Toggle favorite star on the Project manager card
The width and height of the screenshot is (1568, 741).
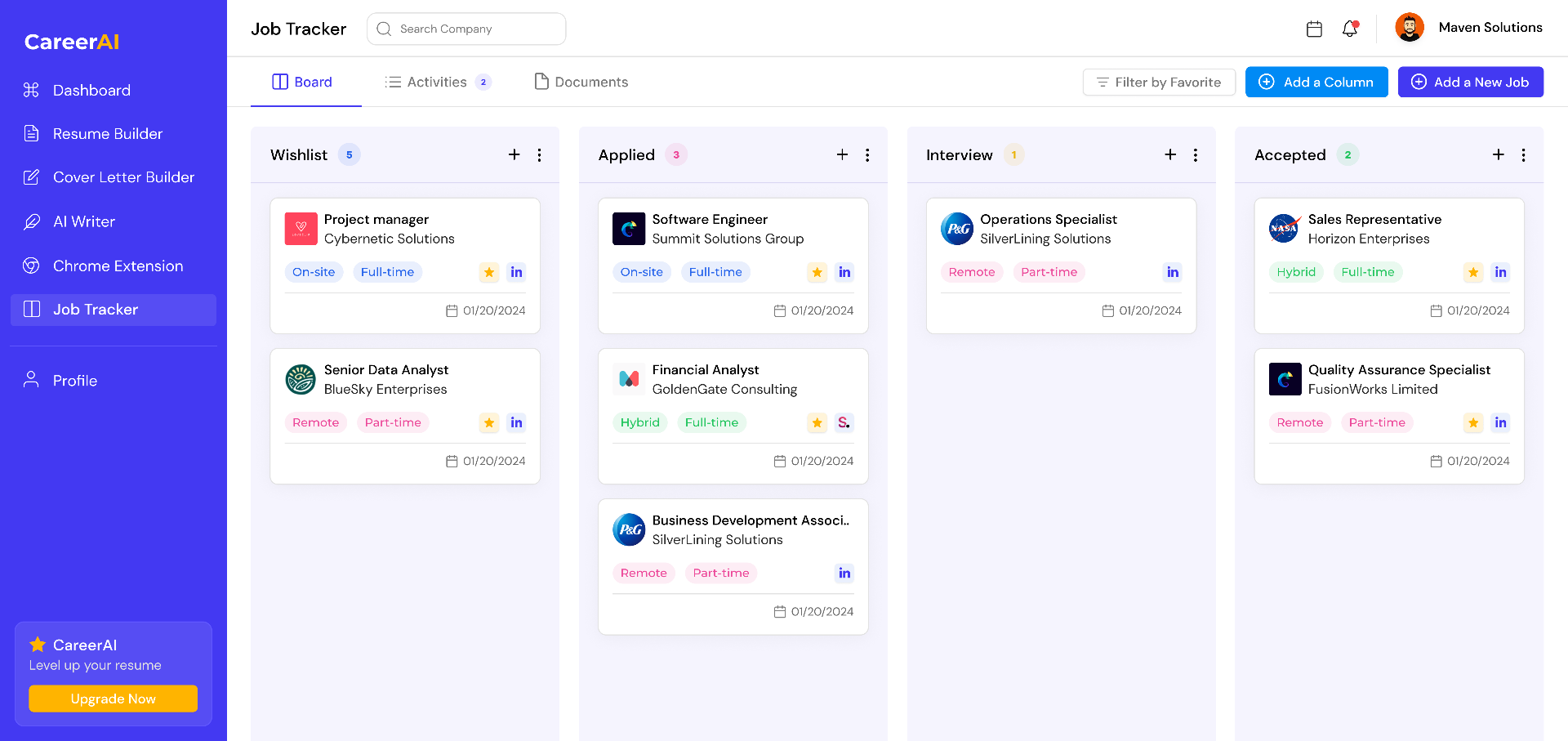489,272
